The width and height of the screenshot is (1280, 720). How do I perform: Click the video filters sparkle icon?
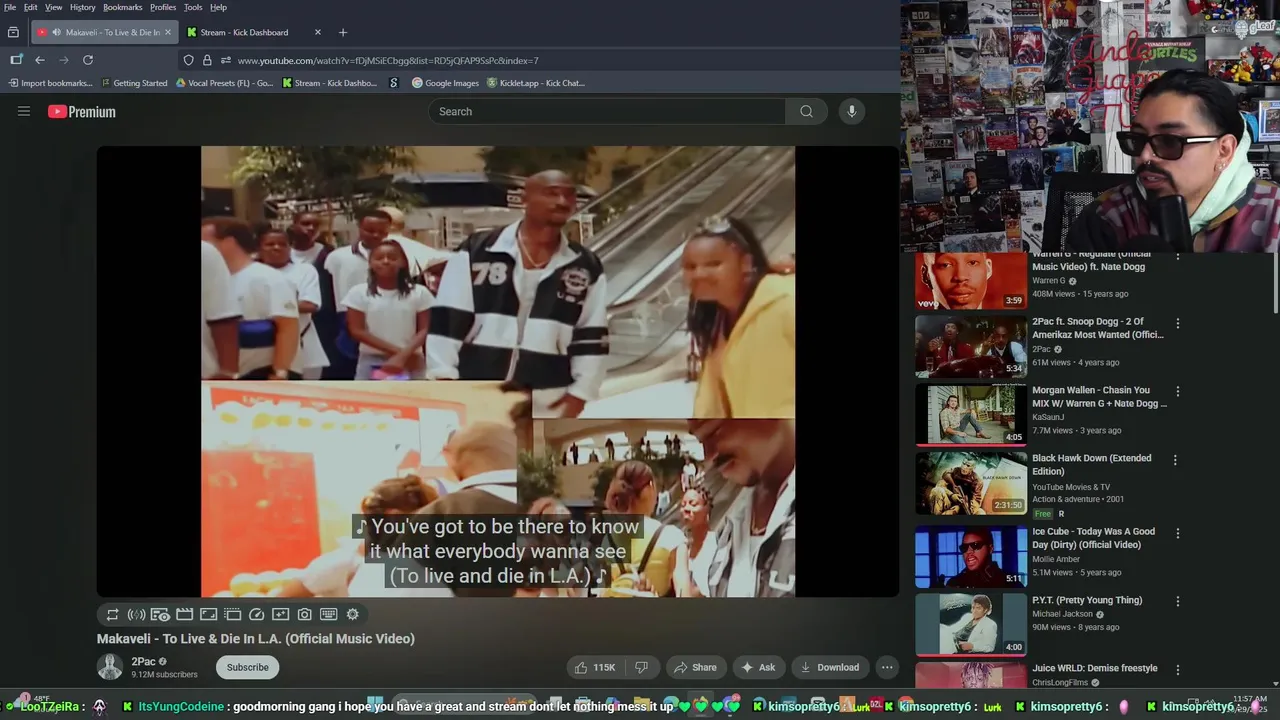click(x=280, y=615)
